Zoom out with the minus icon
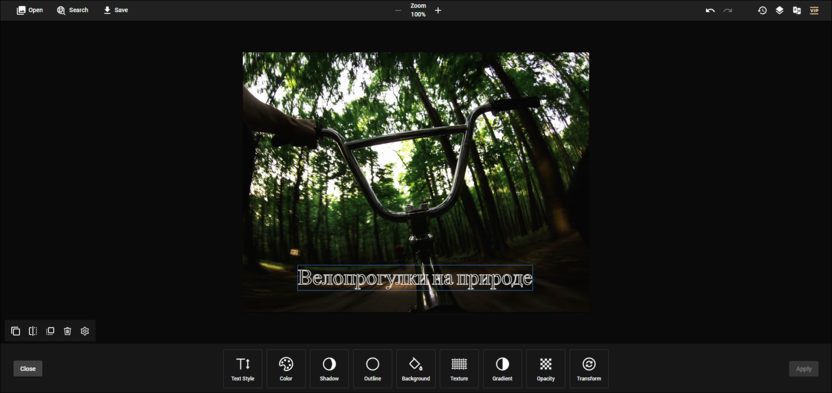This screenshot has height=393, width=832. click(398, 11)
